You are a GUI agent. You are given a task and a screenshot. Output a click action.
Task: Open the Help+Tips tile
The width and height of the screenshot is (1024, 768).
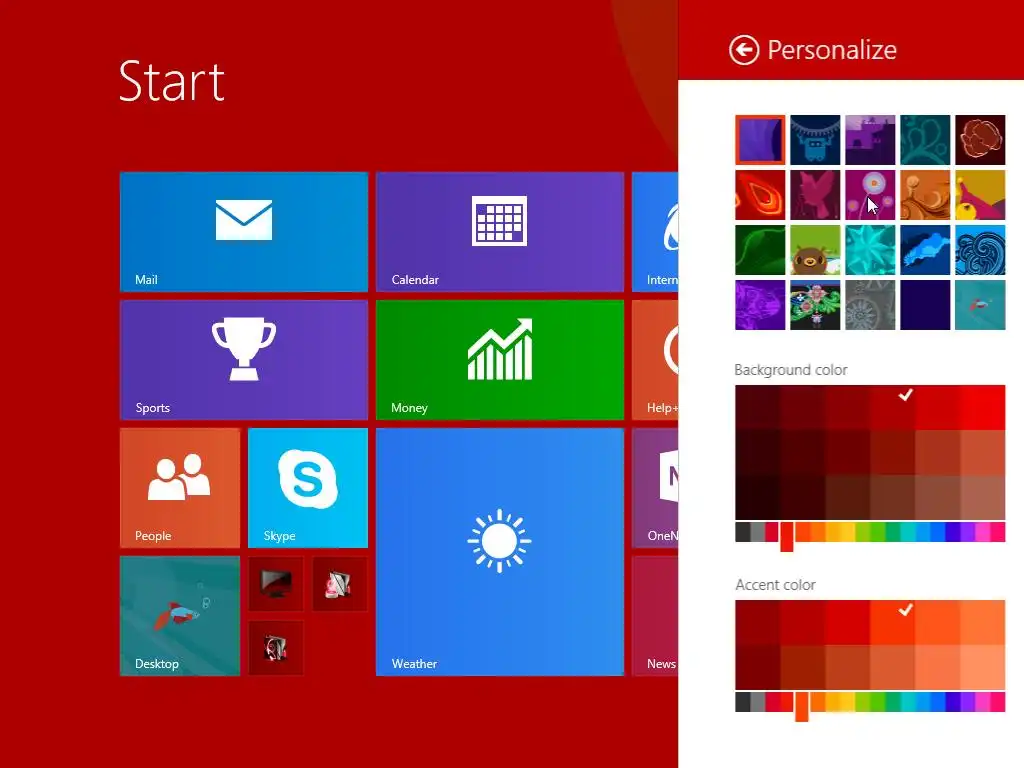click(x=655, y=360)
